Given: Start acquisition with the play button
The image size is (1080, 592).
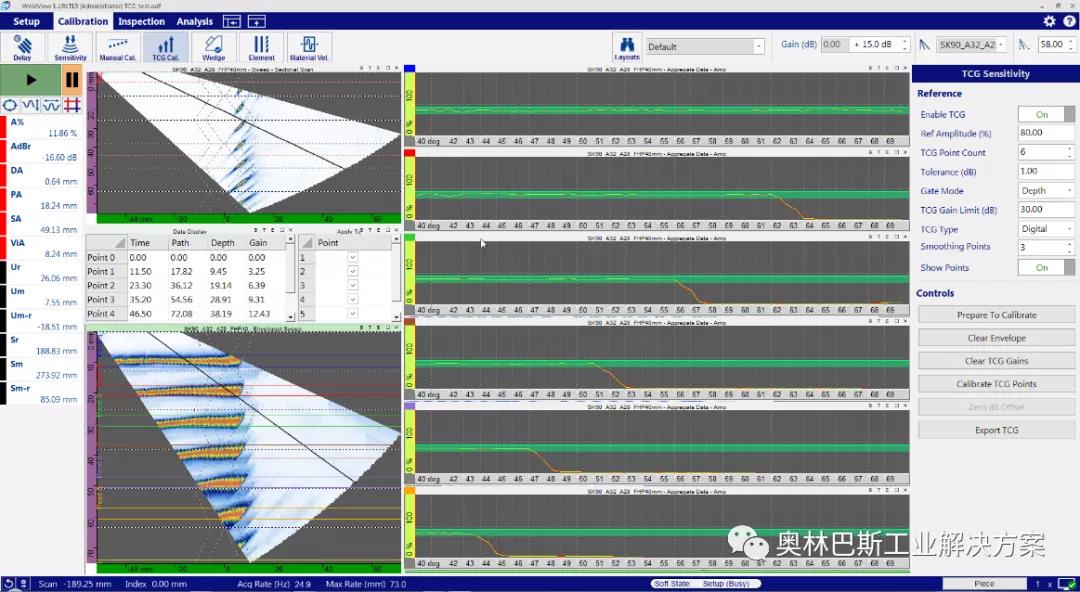Looking at the screenshot, I should [31, 80].
